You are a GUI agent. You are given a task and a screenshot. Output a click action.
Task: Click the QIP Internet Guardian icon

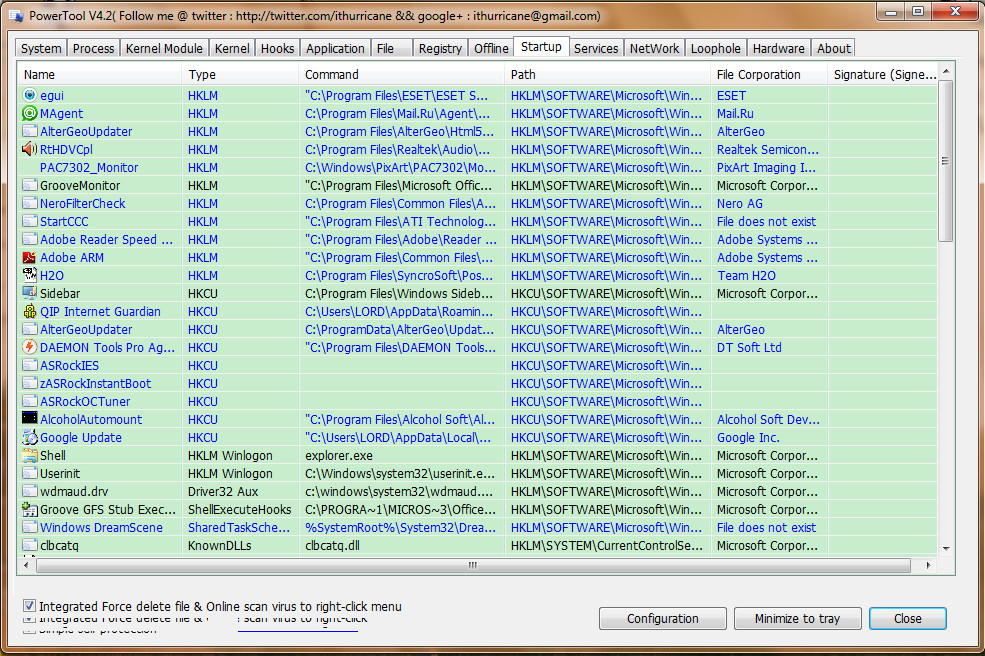click(x=30, y=312)
